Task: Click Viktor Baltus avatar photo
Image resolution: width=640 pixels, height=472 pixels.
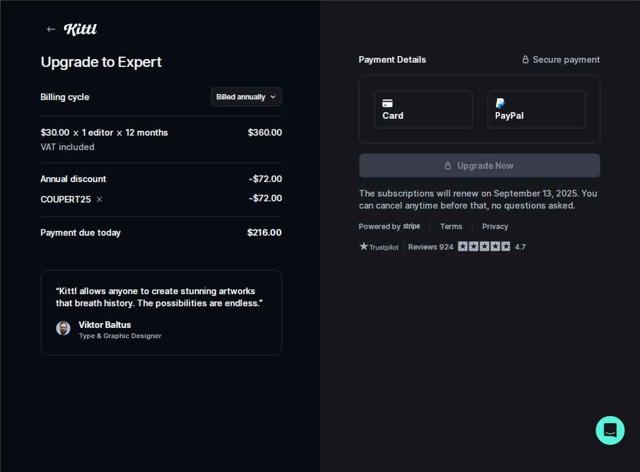Action: (63, 328)
